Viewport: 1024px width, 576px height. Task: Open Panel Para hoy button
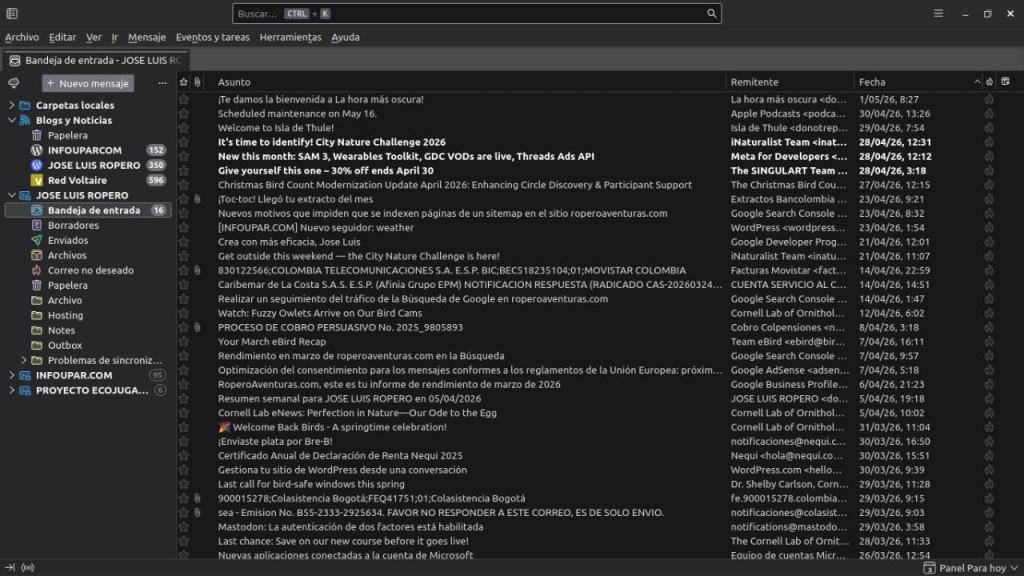971,568
